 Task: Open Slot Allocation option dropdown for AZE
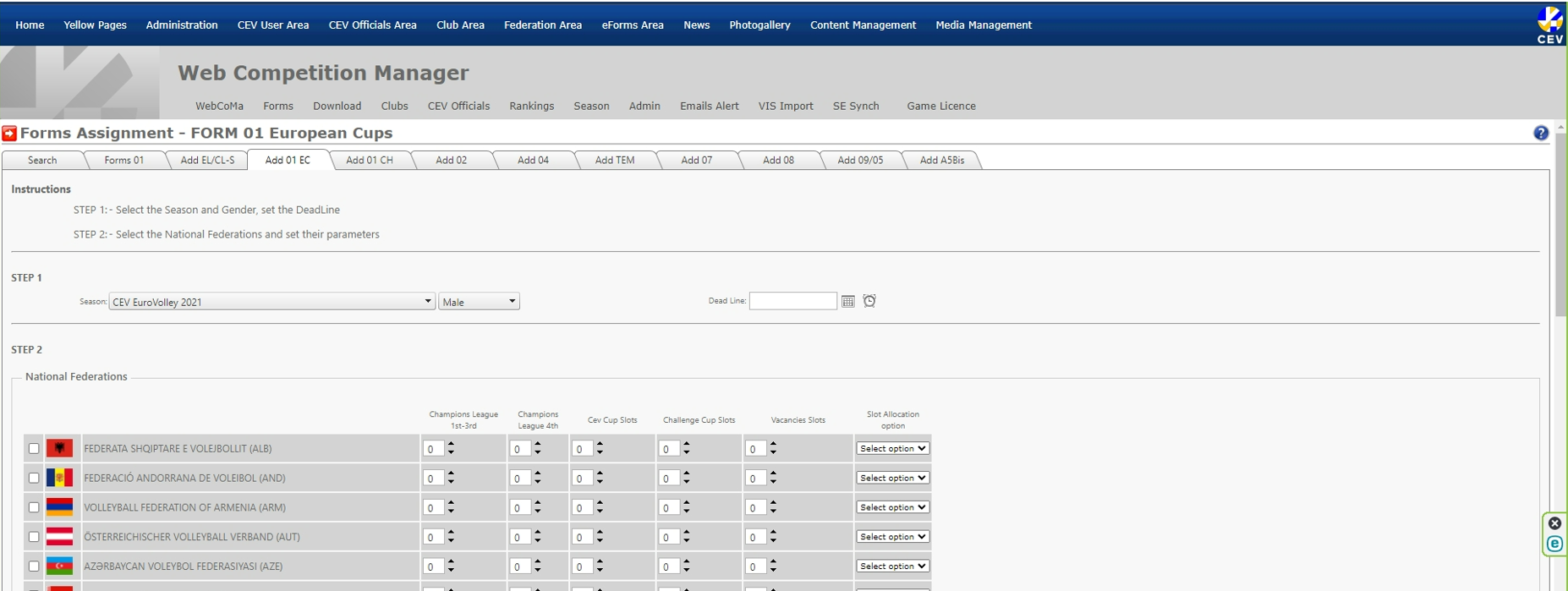point(893,566)
